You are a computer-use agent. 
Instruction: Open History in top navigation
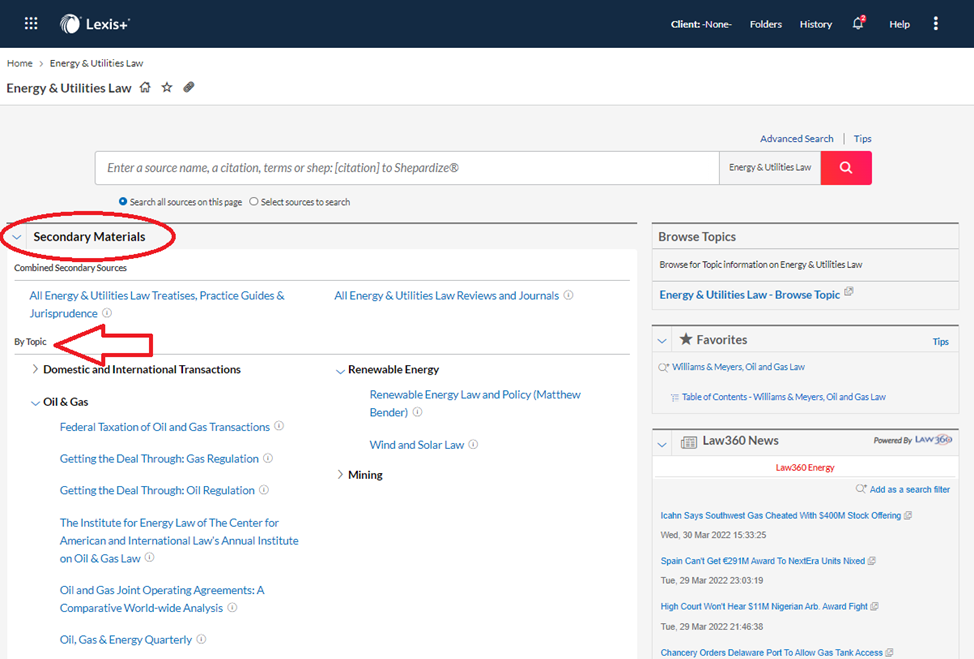[816, 24]
